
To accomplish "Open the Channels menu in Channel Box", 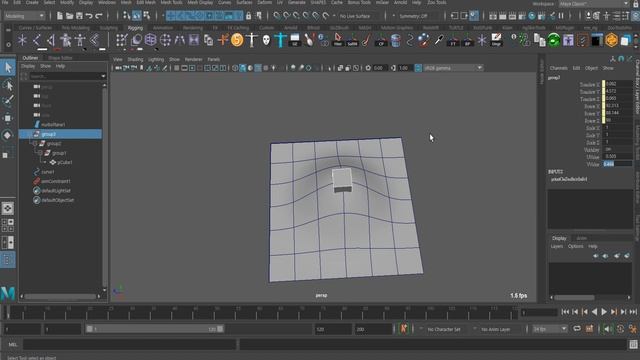I will pyautogui.click(x=558, y=68).
